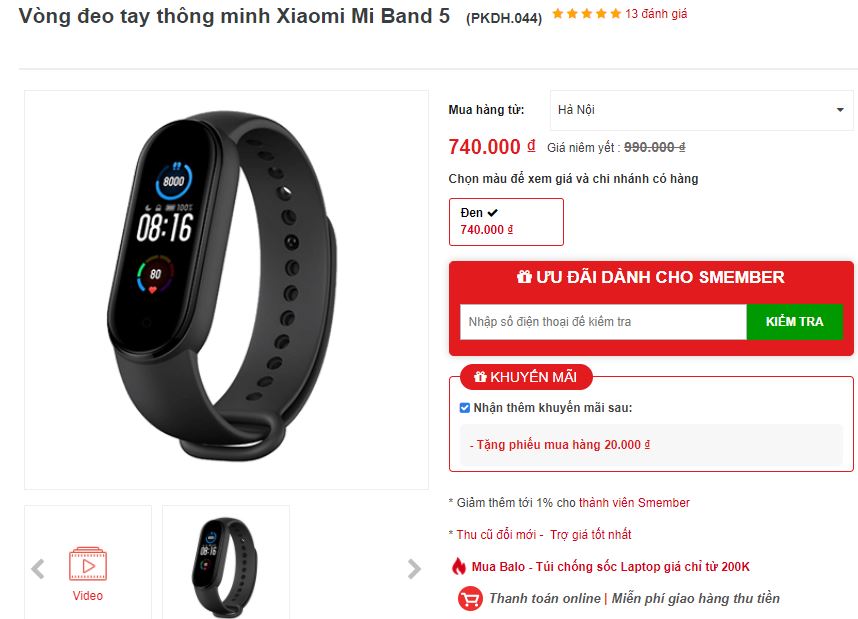858x619 pixels.
Task: Click the main Mi Band 5 product image
Action: [x=227, y=290]
